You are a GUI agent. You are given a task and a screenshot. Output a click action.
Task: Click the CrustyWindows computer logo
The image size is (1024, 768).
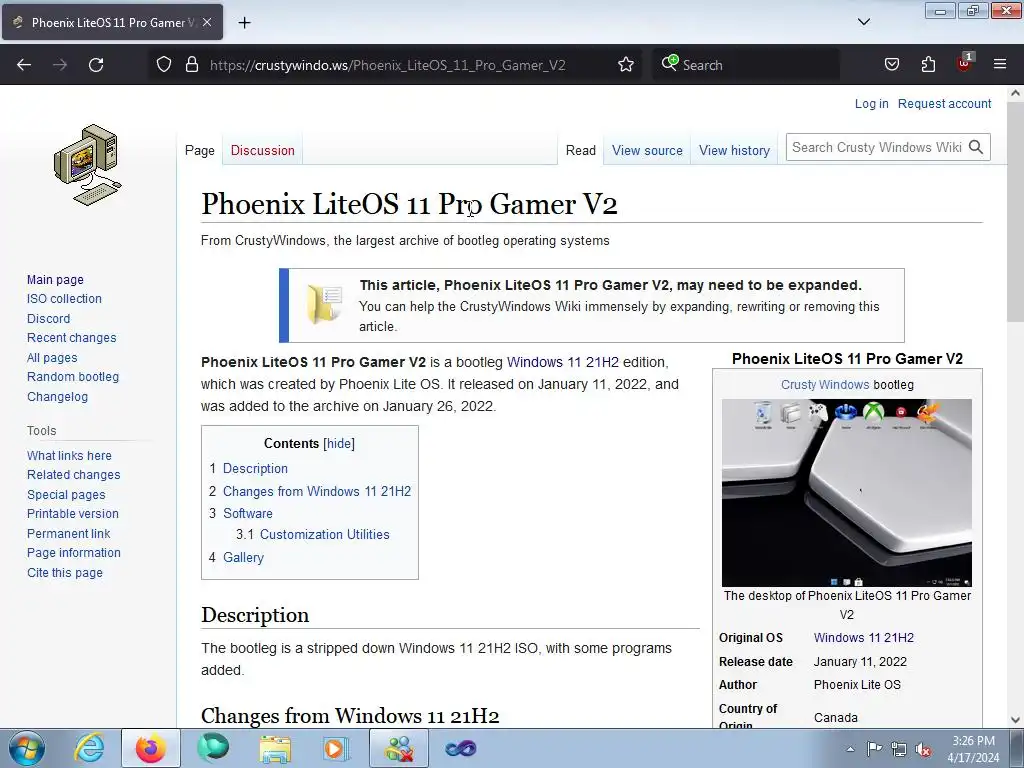(x=88, y=165)
